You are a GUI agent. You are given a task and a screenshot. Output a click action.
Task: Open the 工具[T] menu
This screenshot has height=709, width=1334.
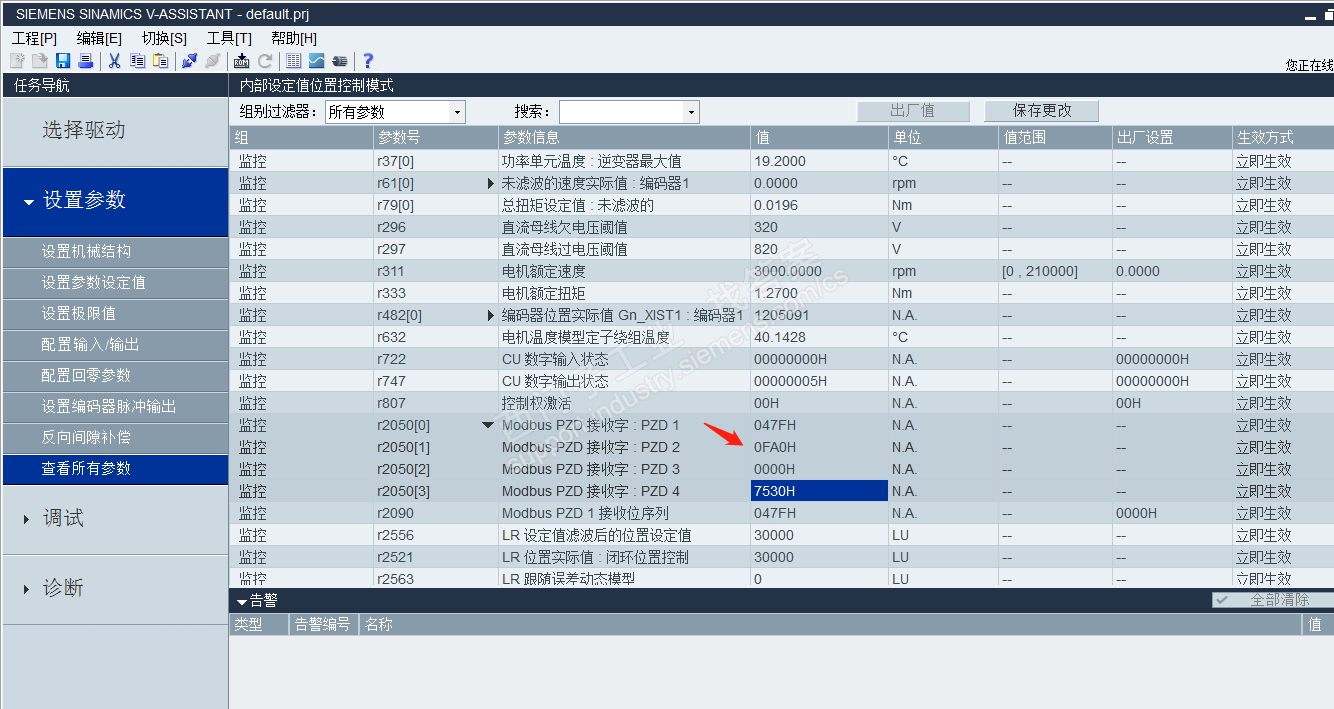[x=229, y=38]
